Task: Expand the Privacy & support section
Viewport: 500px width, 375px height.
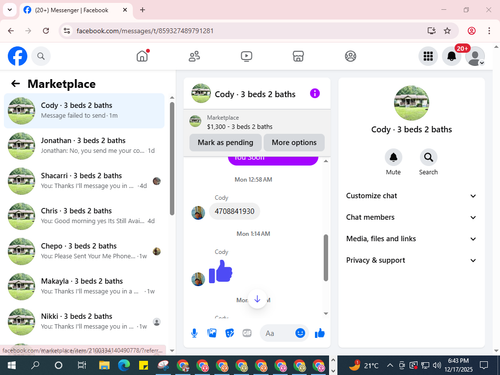Action: point(411,260)
